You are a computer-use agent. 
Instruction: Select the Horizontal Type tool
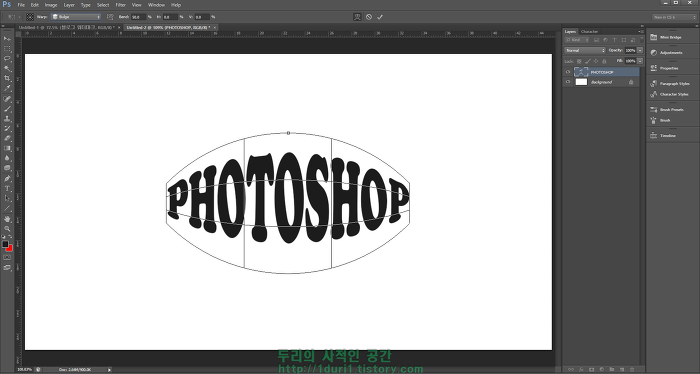click(x=7, y=188)
